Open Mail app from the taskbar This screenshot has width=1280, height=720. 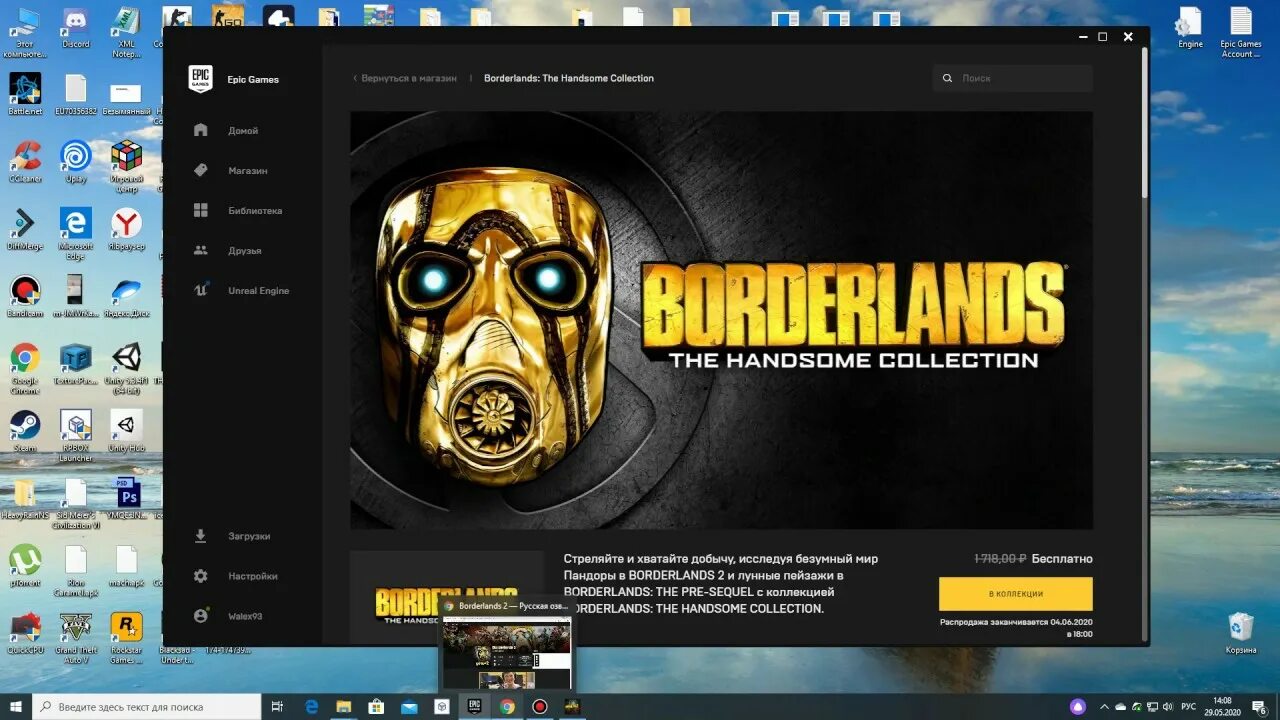click(x=409, y=707)
